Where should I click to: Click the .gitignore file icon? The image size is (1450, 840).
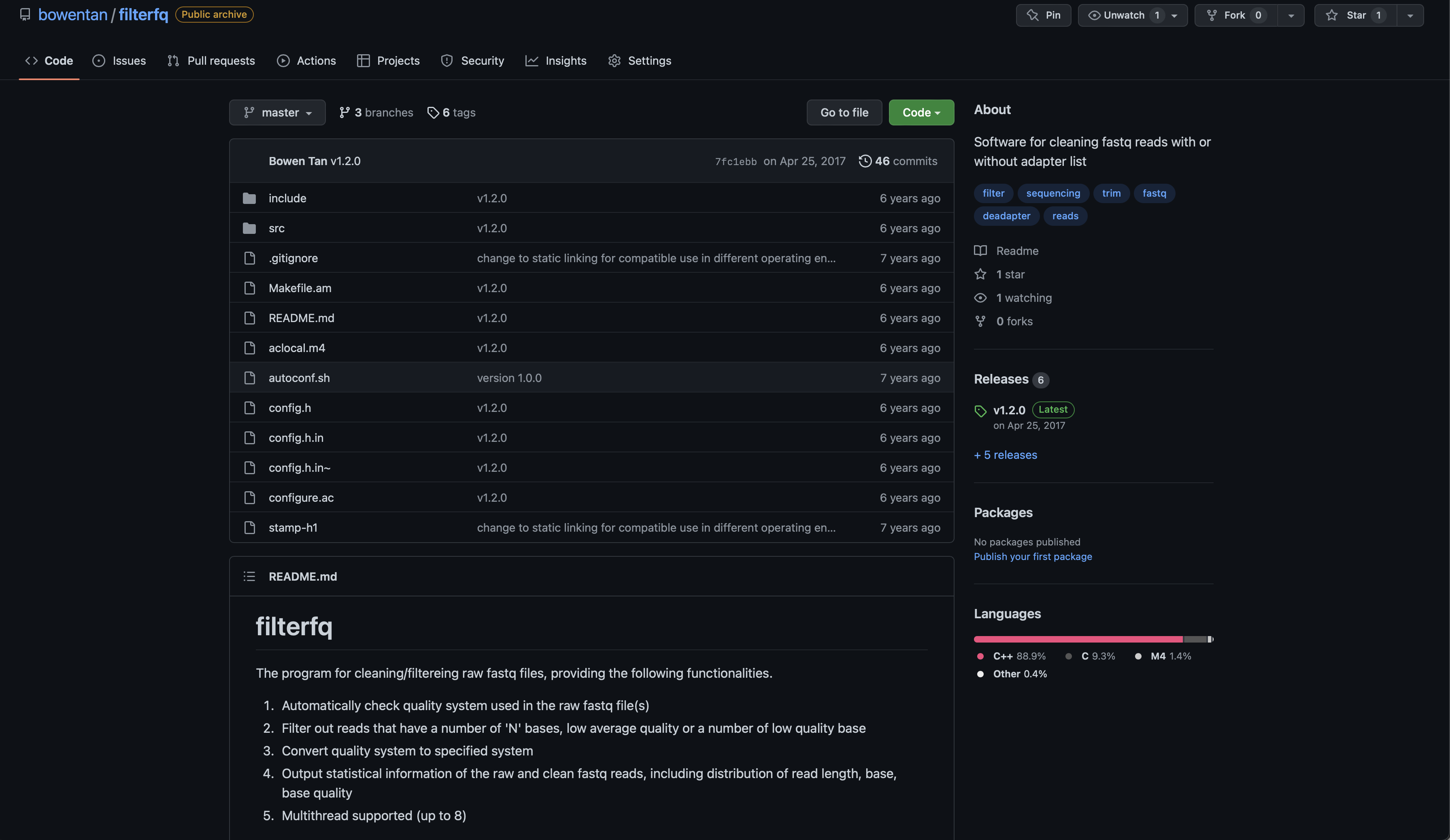(249, 258)
